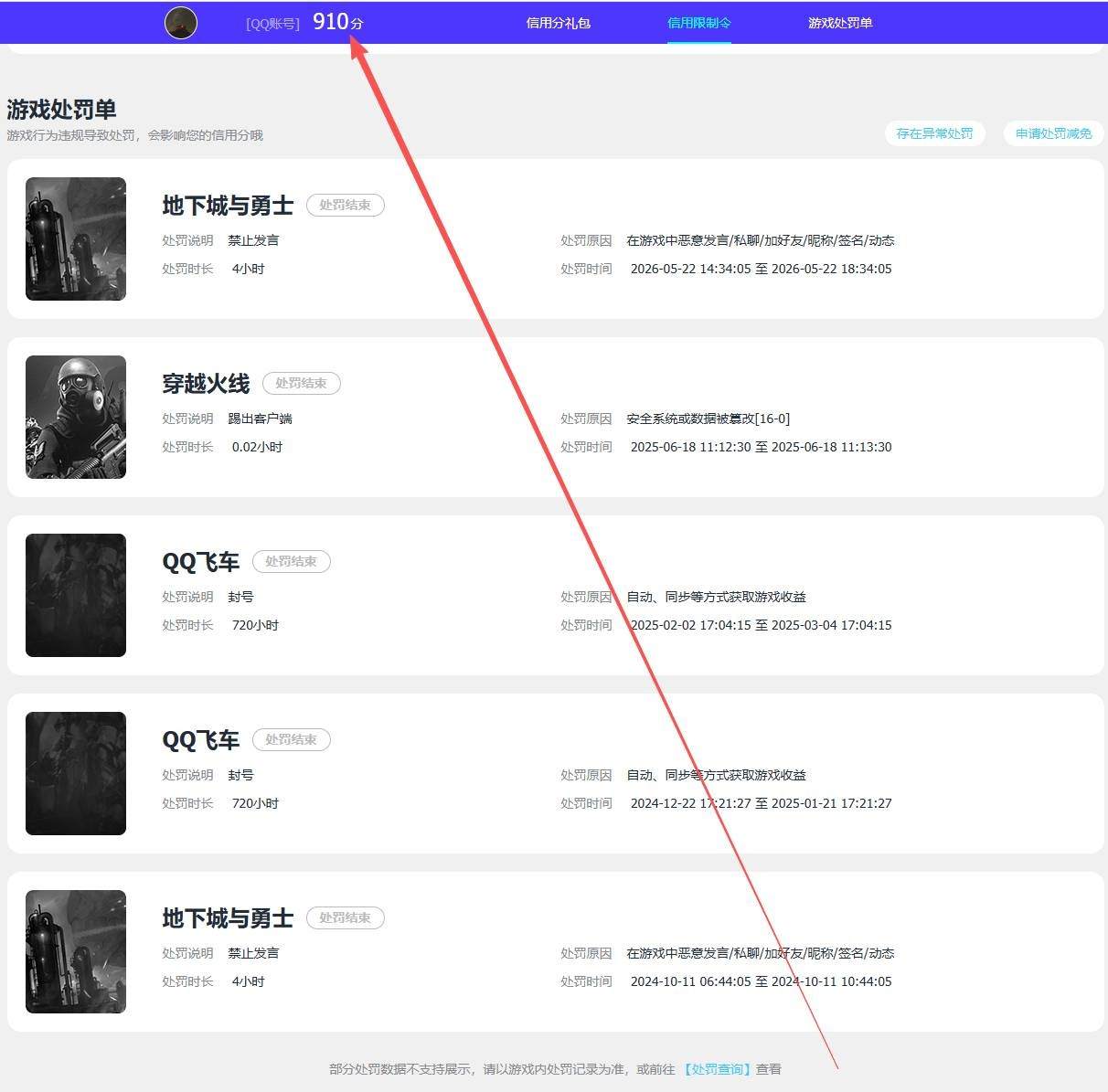Click the 安全系统或数据被篡改[16-0] reason
This screenshot has width=1108, height=1092.
[708, 419]
